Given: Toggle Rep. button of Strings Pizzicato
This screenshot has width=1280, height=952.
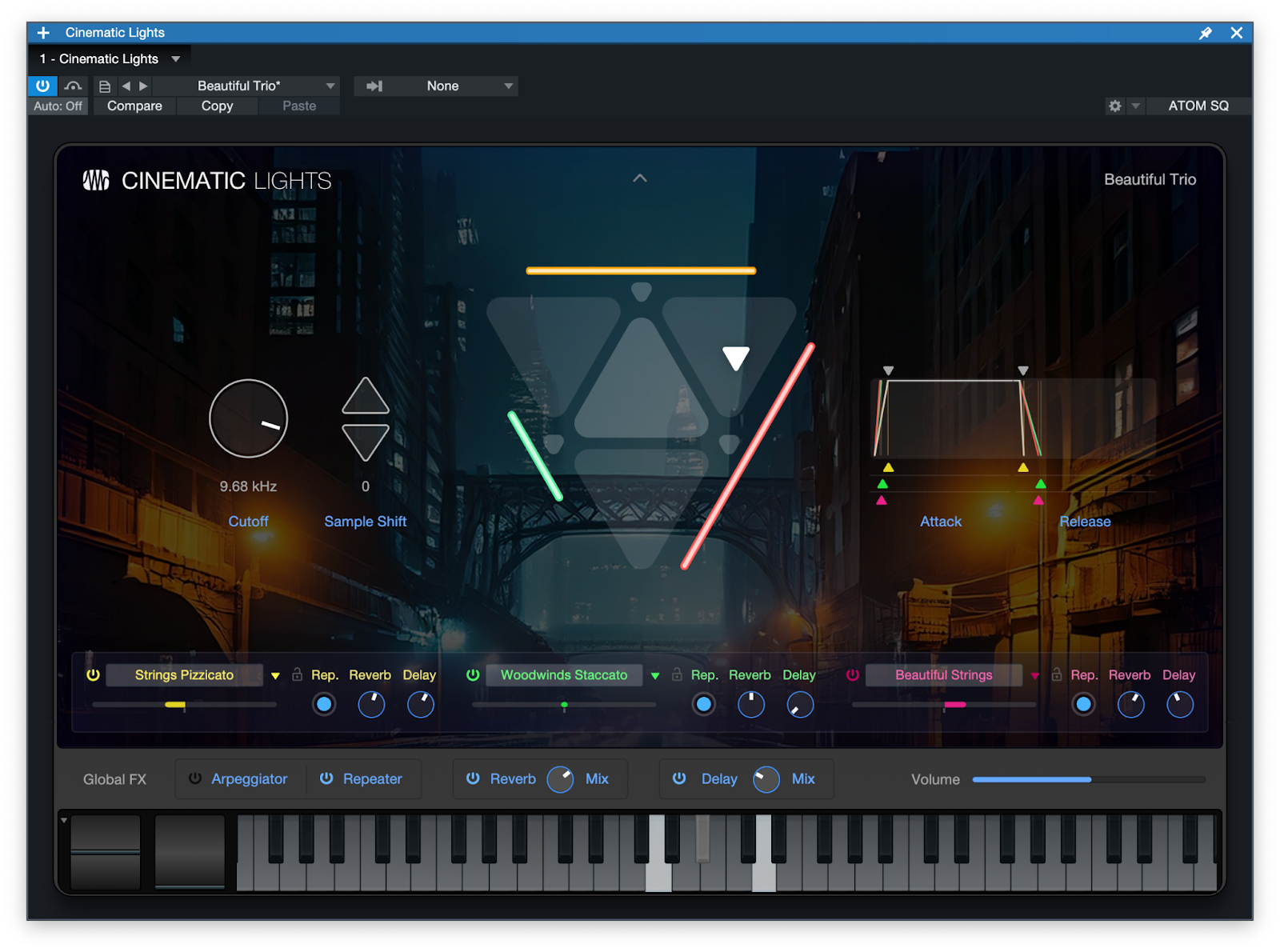Looking at the screenshot, I should pos(324,704).
